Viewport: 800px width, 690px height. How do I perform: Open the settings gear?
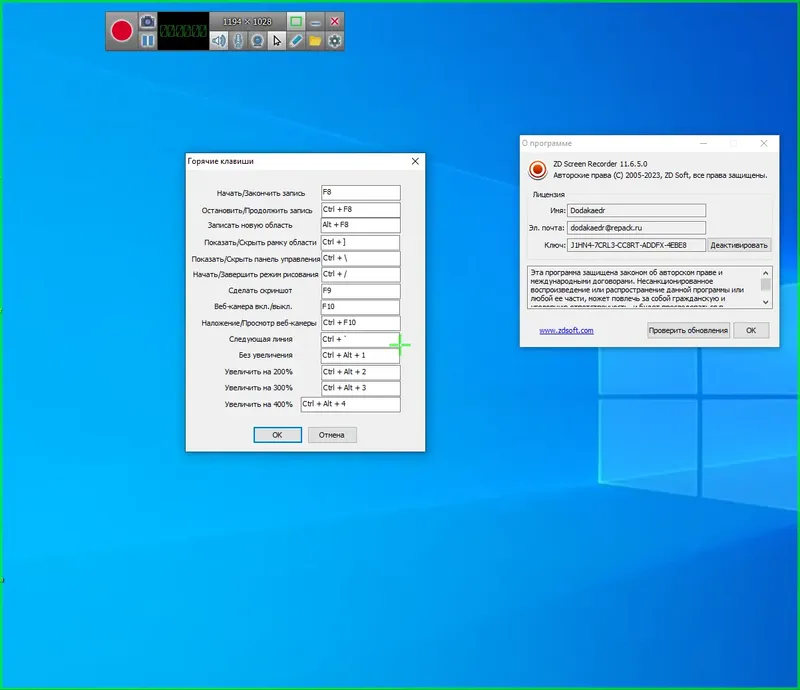click(333, 41)
